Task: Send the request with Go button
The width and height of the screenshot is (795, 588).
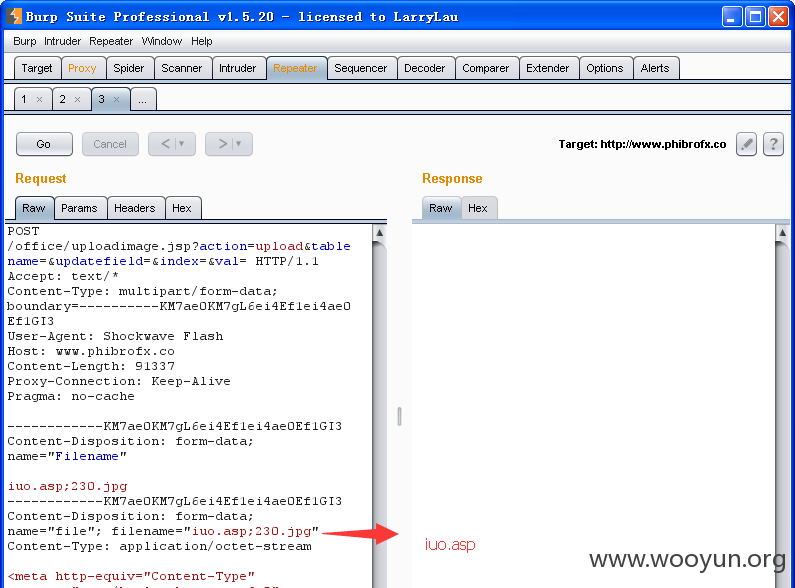Action: tap(44, 144)
